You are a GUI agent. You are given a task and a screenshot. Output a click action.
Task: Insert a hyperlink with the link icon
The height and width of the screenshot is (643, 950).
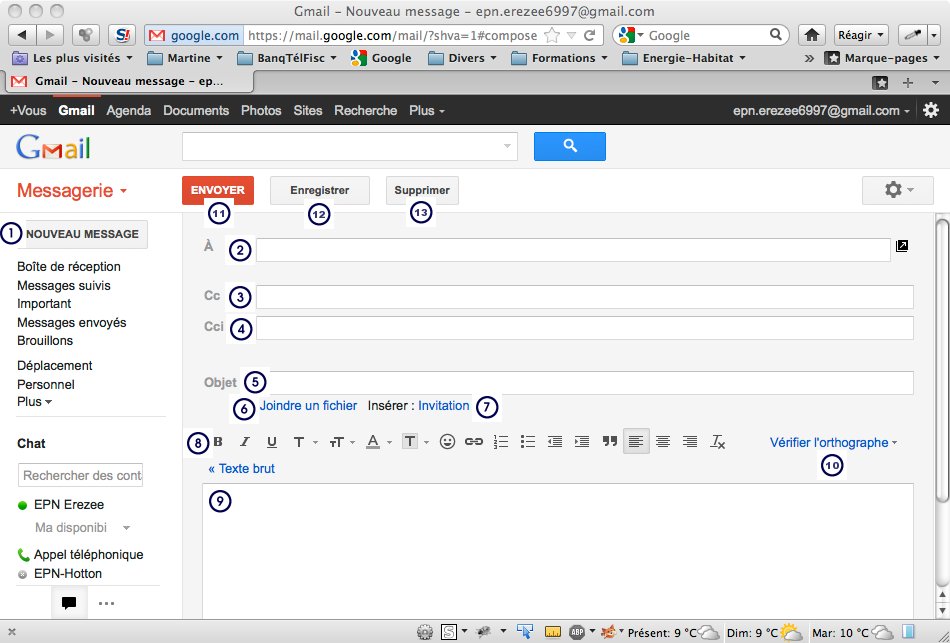[474, 441]
